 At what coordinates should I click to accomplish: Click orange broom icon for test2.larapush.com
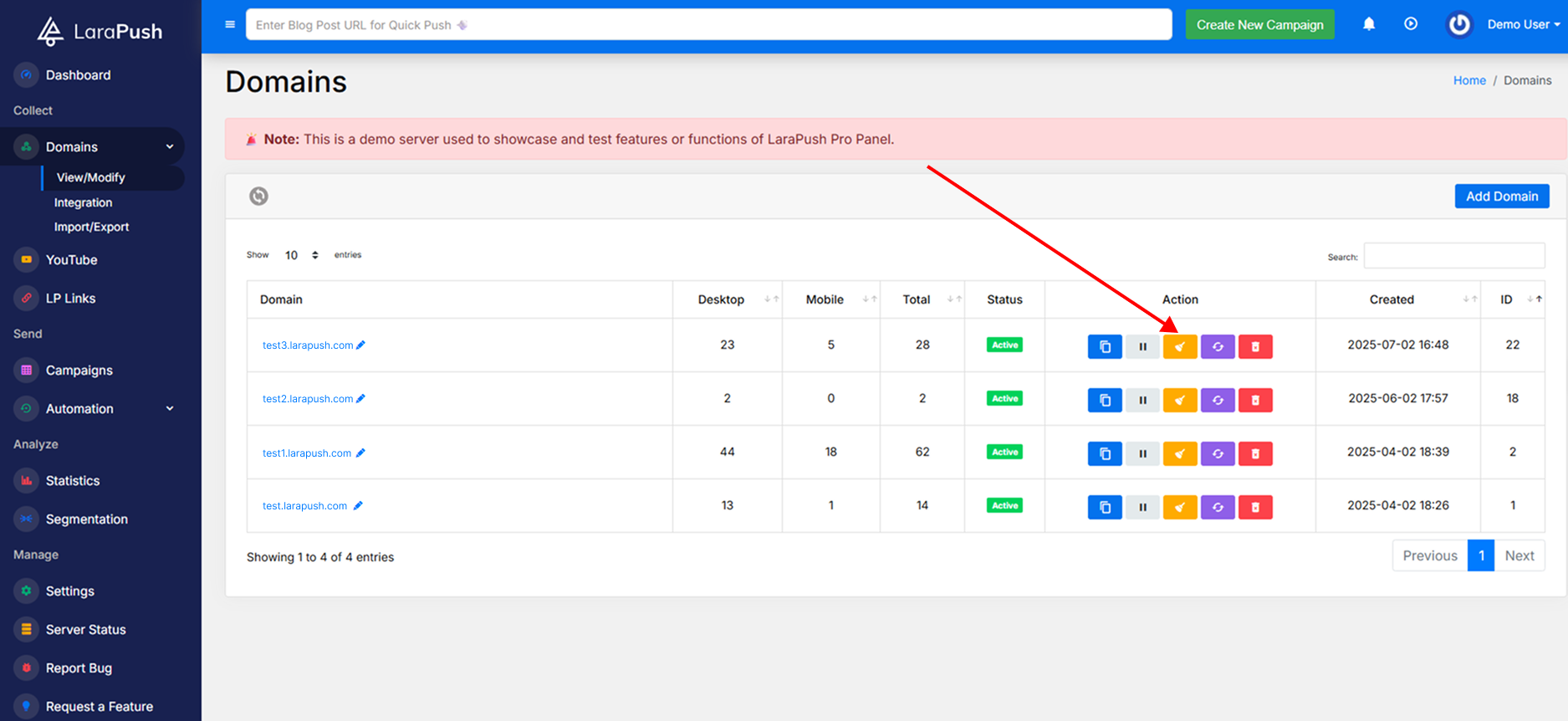pos(1180,400)
